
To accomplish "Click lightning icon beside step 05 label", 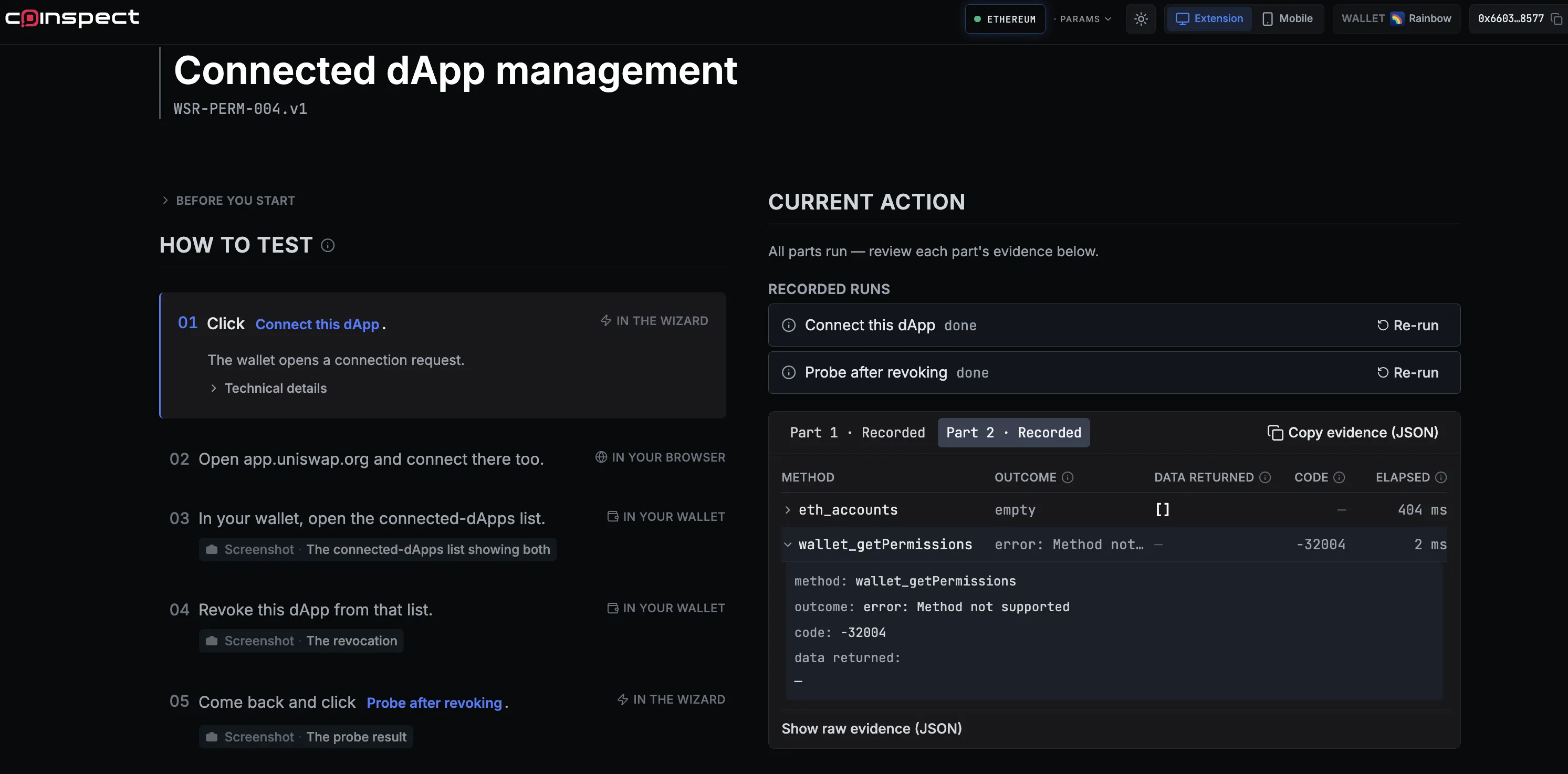I will [623, 699].
